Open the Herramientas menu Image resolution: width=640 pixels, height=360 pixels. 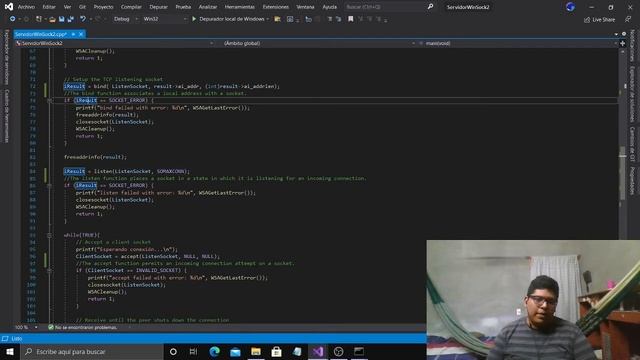click(x=240, y=7)
